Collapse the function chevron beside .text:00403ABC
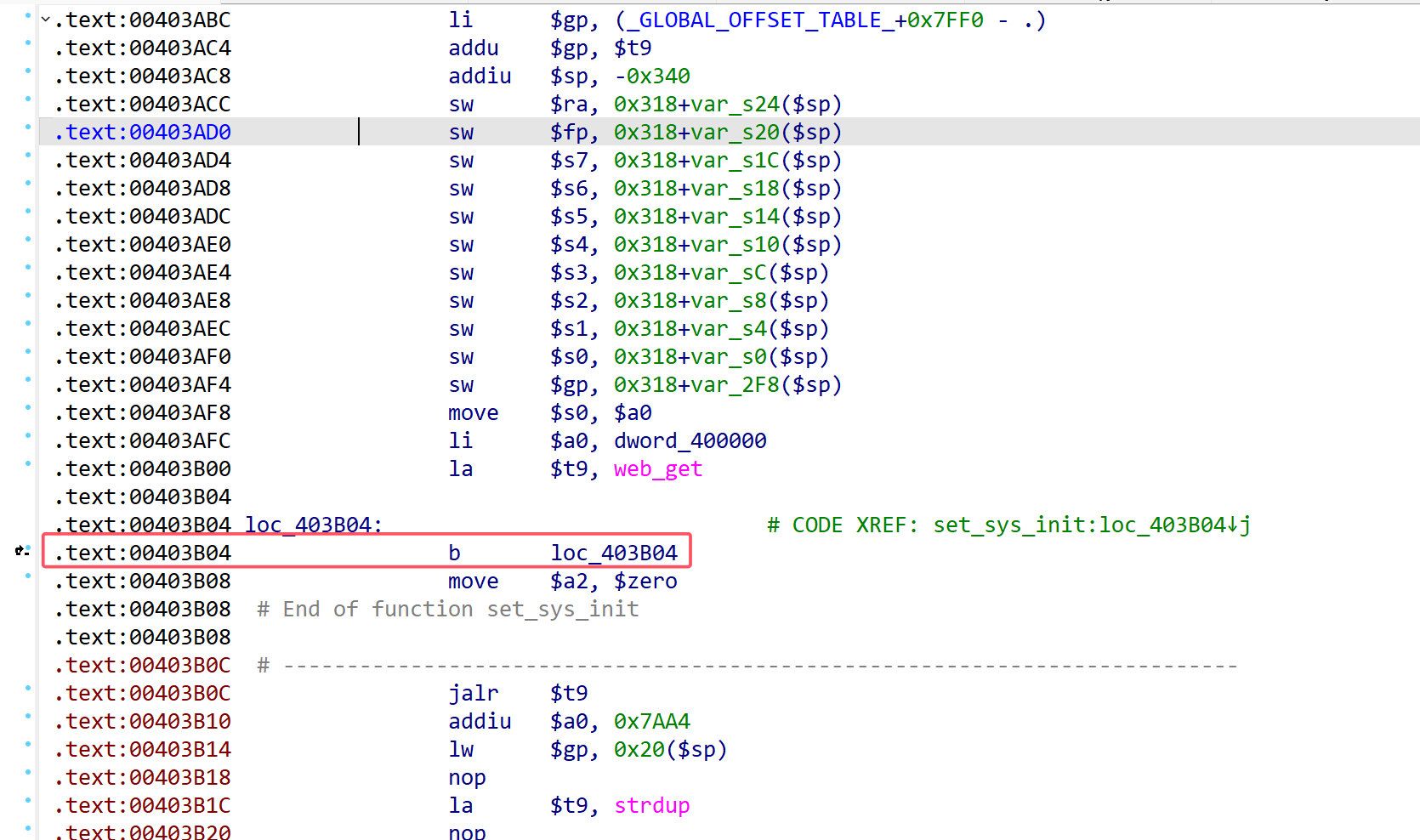Image resolution: width=1420 pixels, height=840 pixels. 45,19
